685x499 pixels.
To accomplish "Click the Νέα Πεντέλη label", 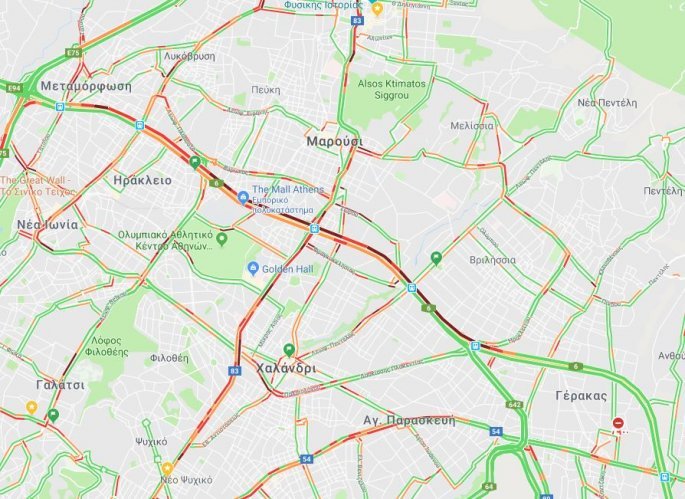I will tap(607, 103).
